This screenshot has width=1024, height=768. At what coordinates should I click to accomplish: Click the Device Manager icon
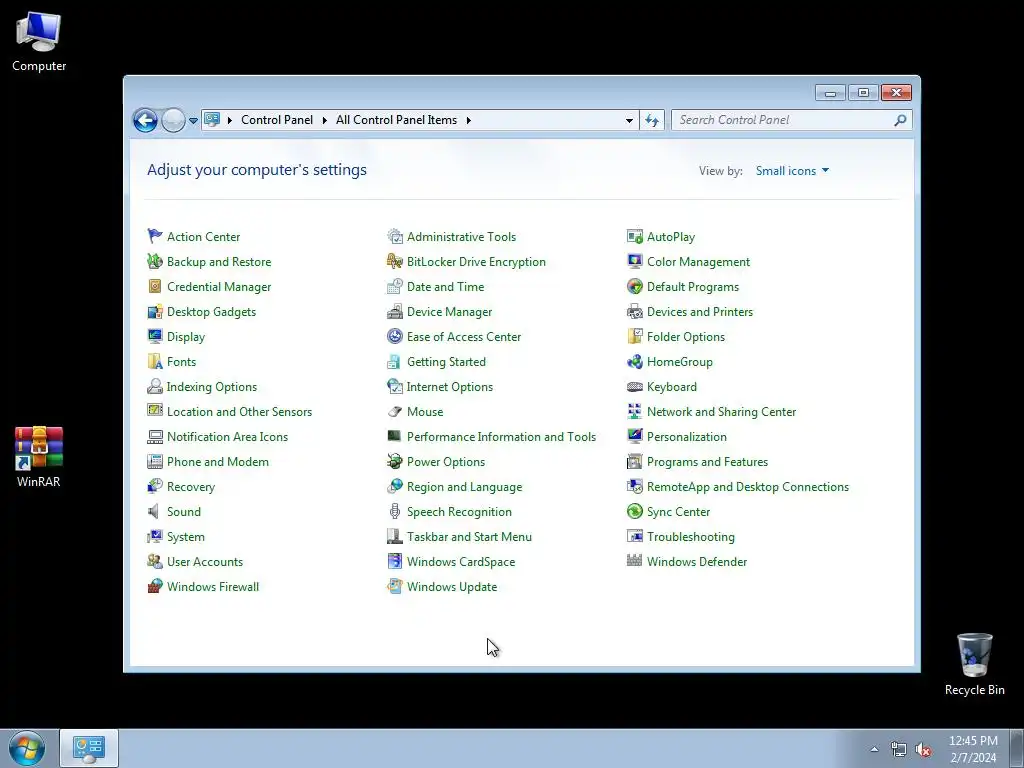click(x=394, y=312)
